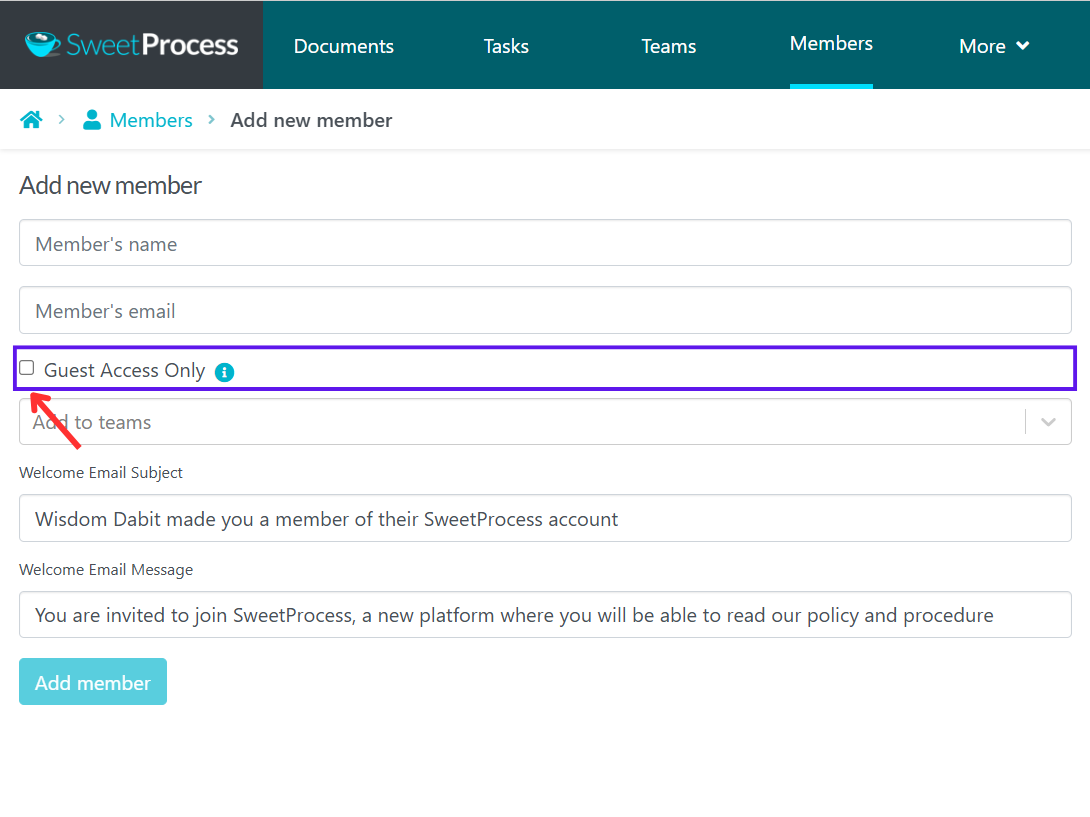
Task: Click the Add to teams selector
Action: coord(545,422)
